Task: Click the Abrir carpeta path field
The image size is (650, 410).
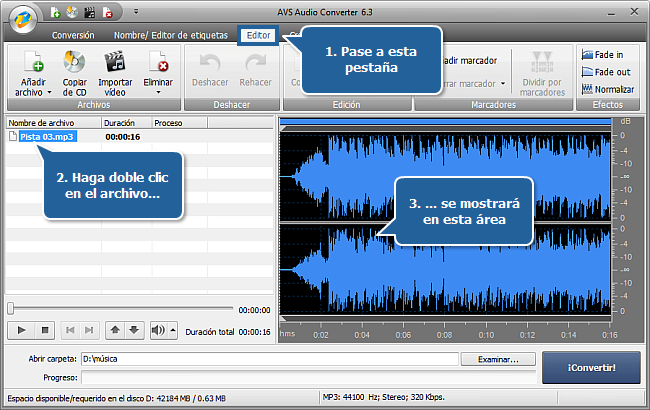Action: tap(270, 359)
